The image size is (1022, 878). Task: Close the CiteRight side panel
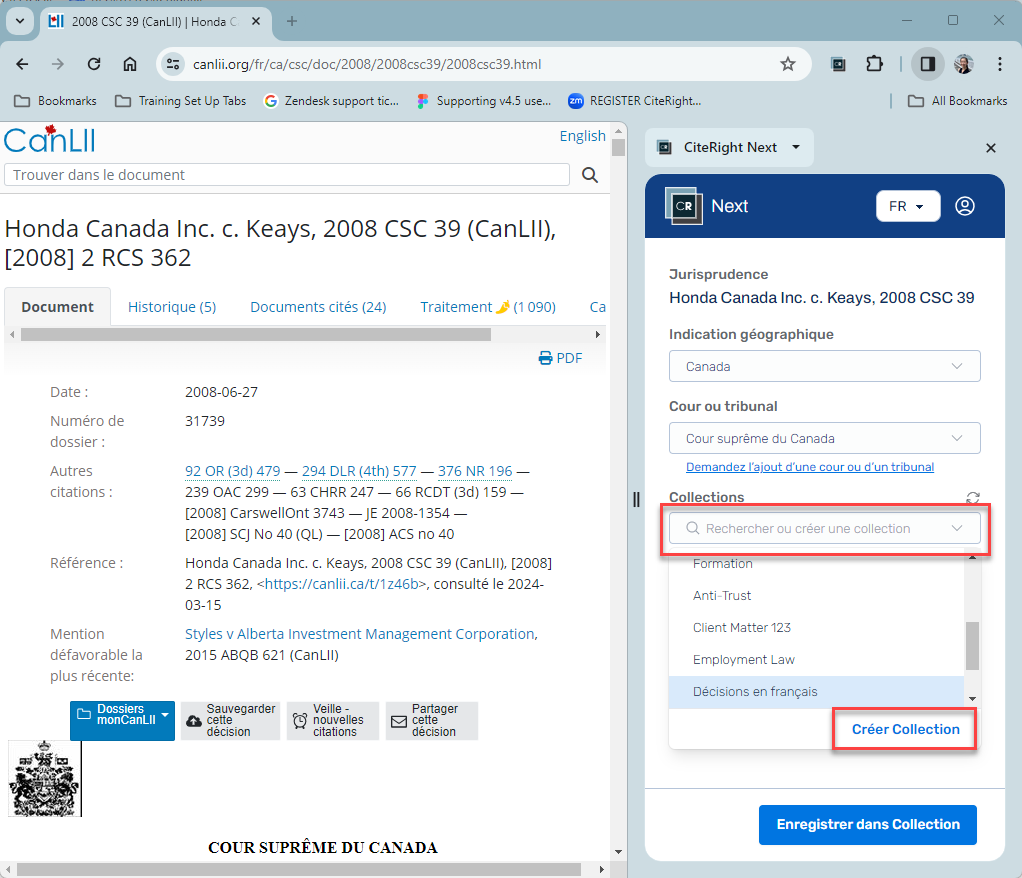991,148
